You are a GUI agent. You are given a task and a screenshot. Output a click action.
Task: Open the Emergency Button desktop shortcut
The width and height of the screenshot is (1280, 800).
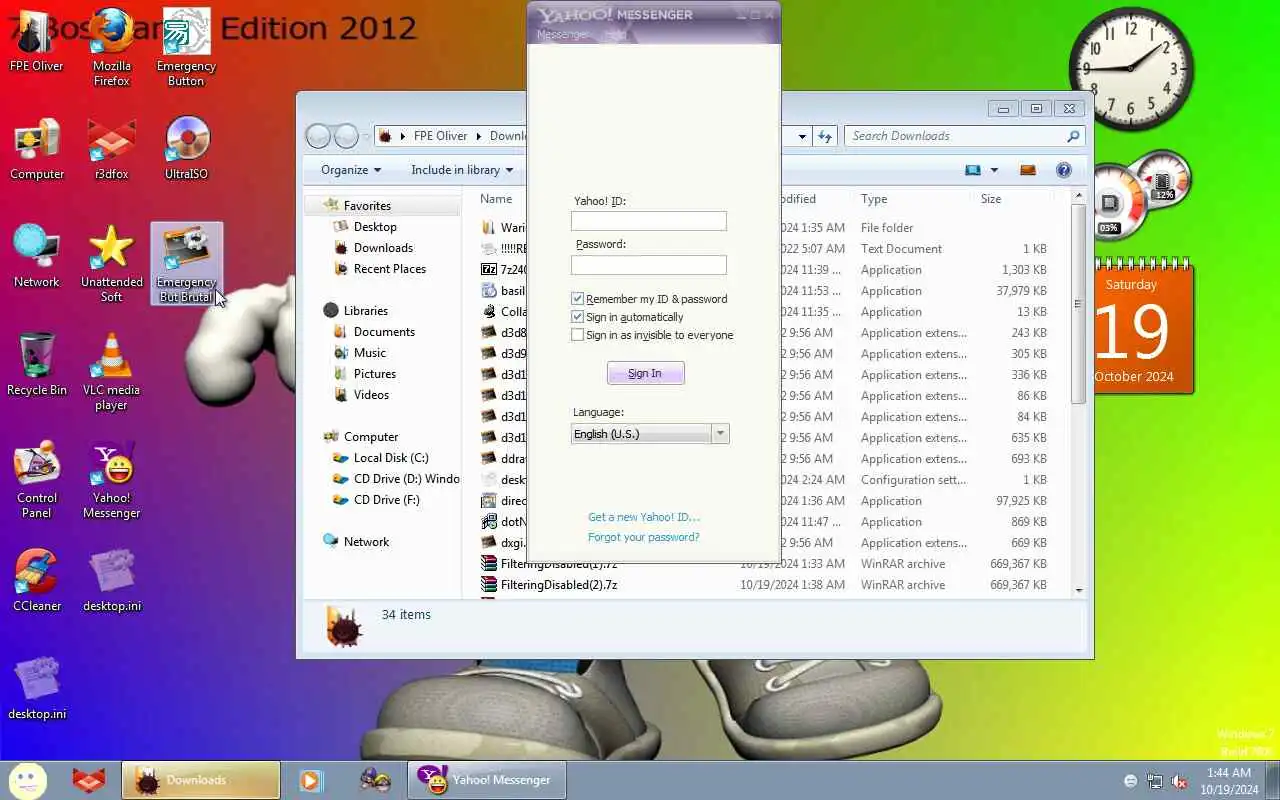click(x=186, y=47)
